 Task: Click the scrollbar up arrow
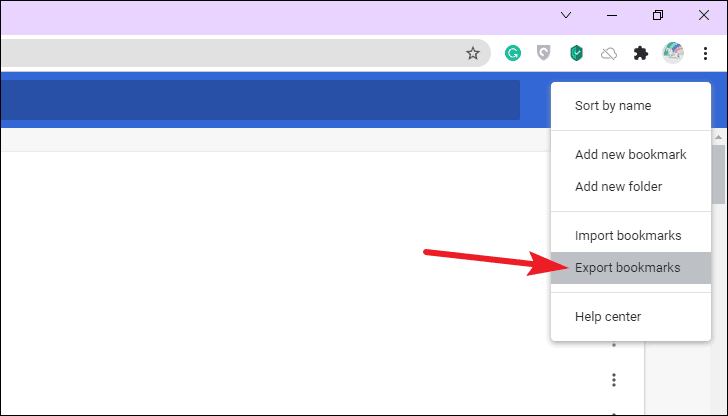pyautogui.click(x=719, y=137)
